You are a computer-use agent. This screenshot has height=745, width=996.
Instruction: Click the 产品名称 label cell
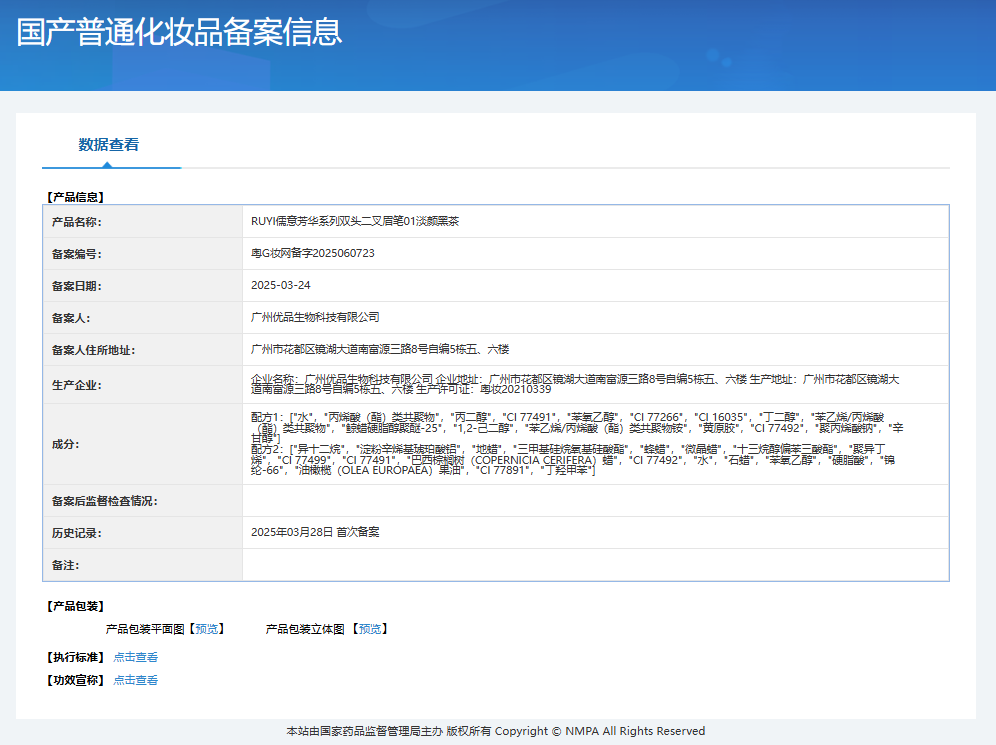coord(142,222)
